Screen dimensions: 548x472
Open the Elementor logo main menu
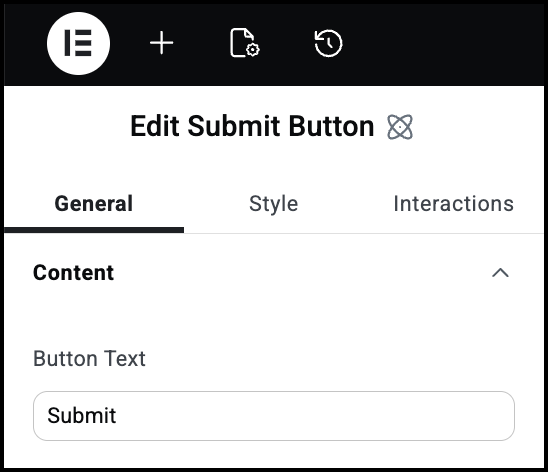(x=78, y=43)
